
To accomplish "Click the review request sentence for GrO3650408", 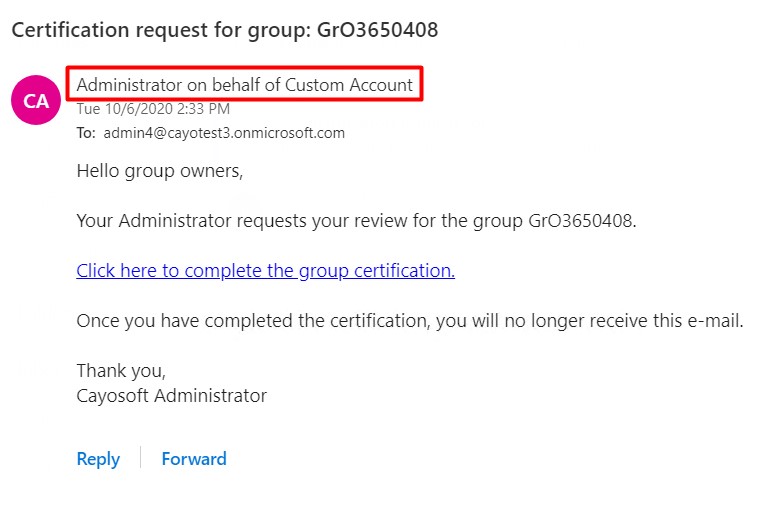I will pyautogui.click(x=356, y=221).
